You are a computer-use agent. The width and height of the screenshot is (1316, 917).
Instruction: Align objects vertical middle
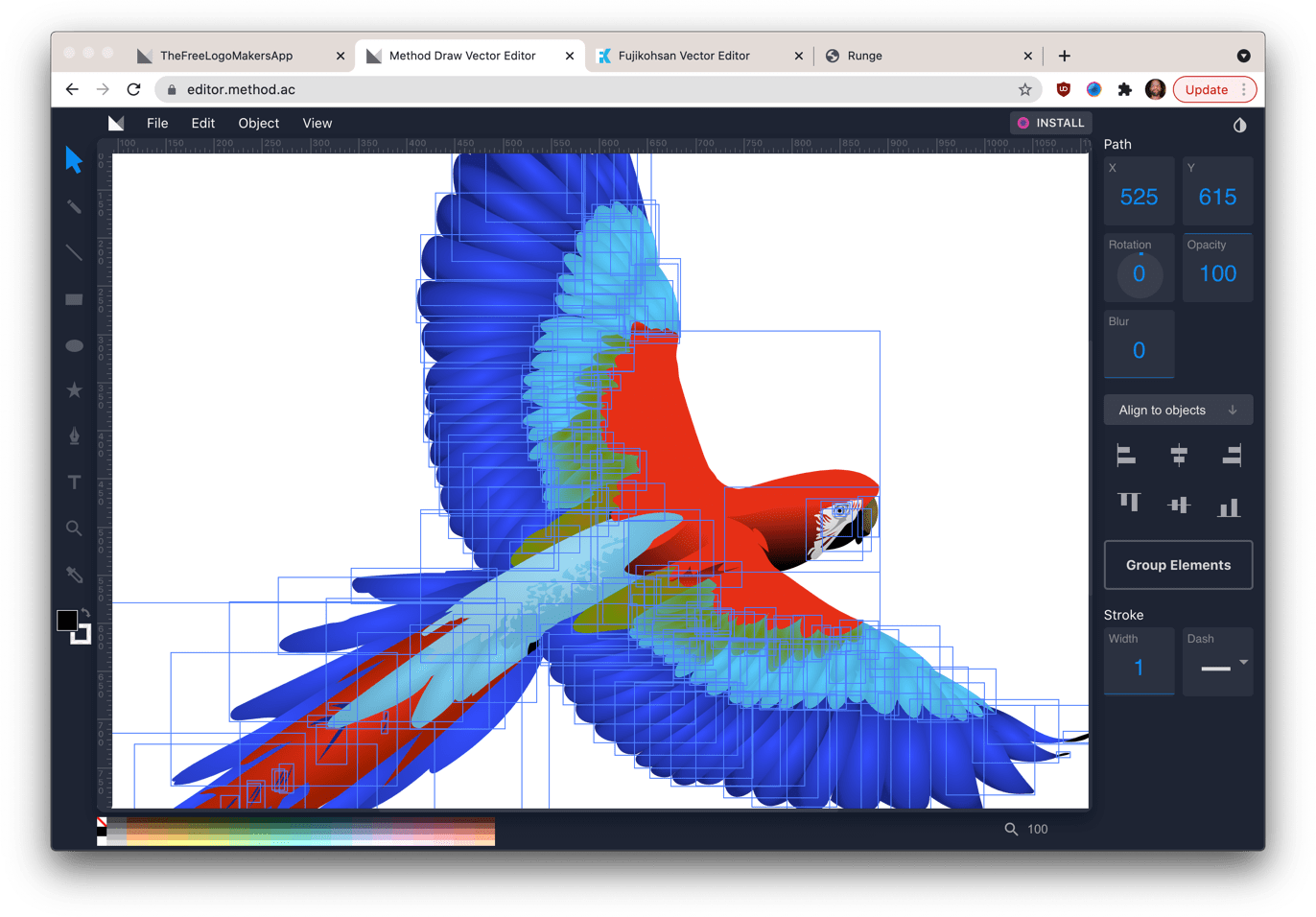point(1179,506)
